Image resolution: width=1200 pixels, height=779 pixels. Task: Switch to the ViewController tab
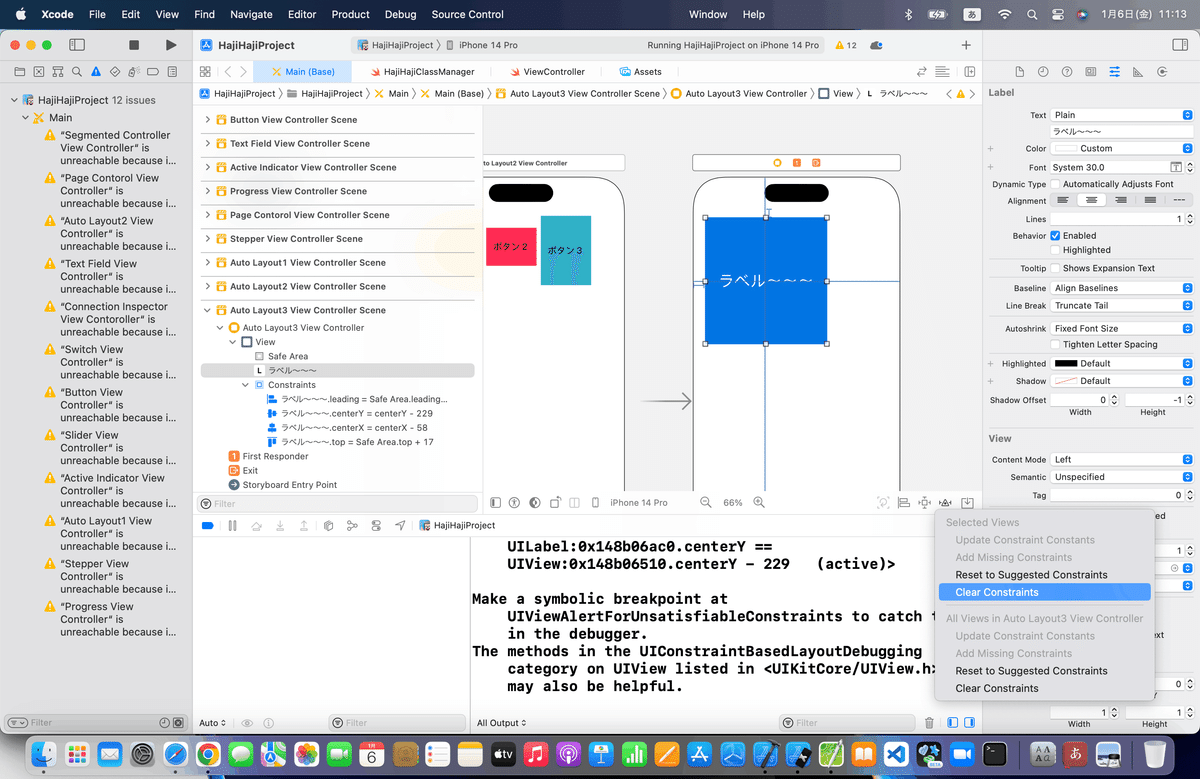546,72
